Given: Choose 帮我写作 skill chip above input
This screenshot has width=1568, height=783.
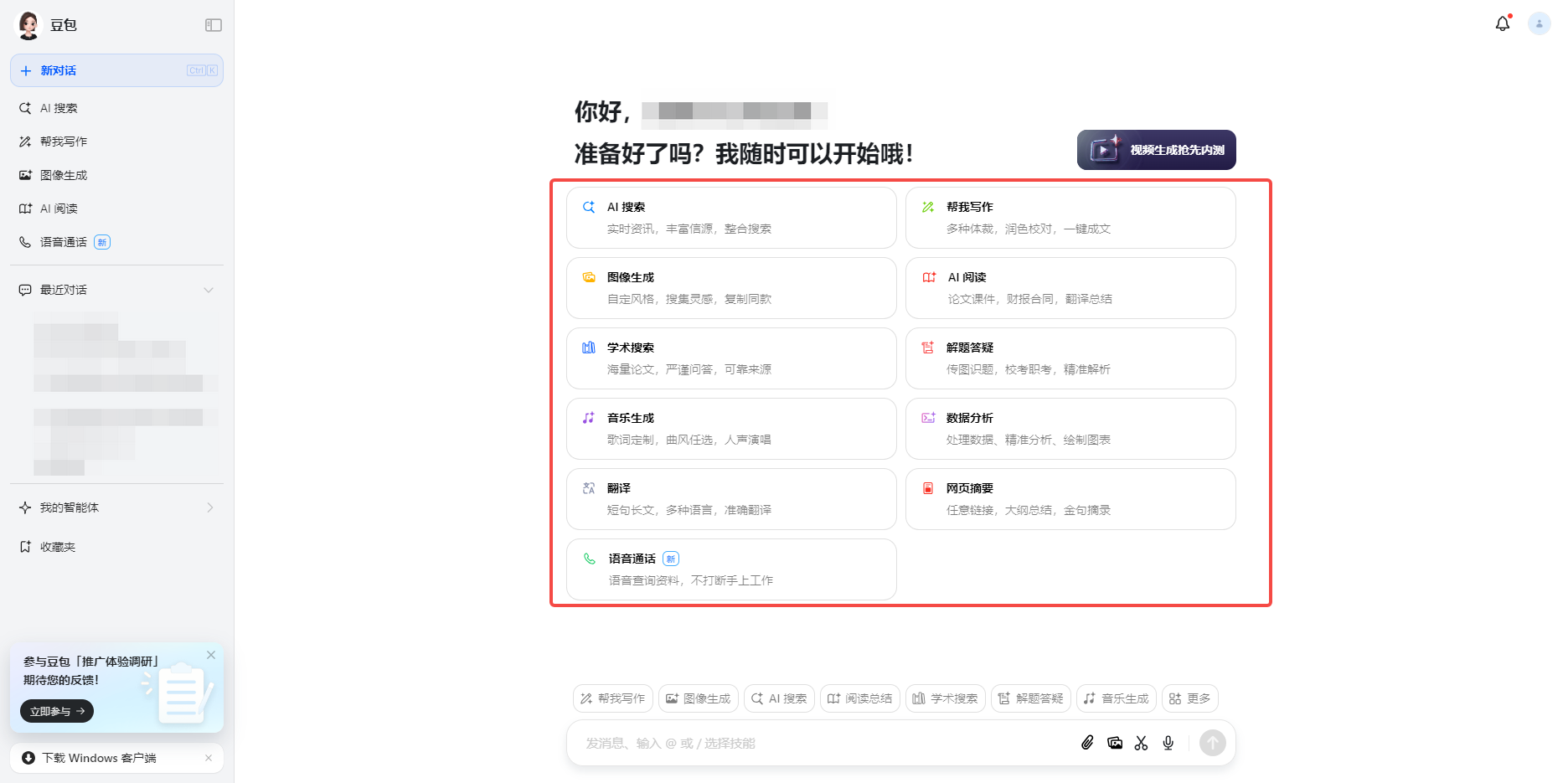Looking at the screenshot, I should click(x=613, y=698).
